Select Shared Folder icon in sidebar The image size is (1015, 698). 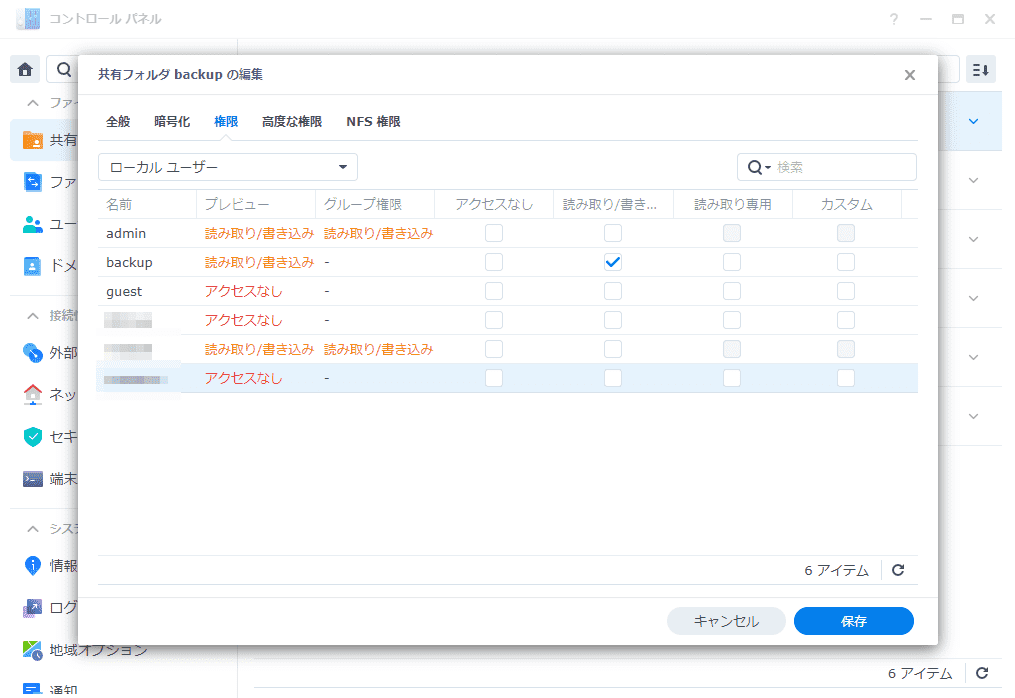(32, 140)
